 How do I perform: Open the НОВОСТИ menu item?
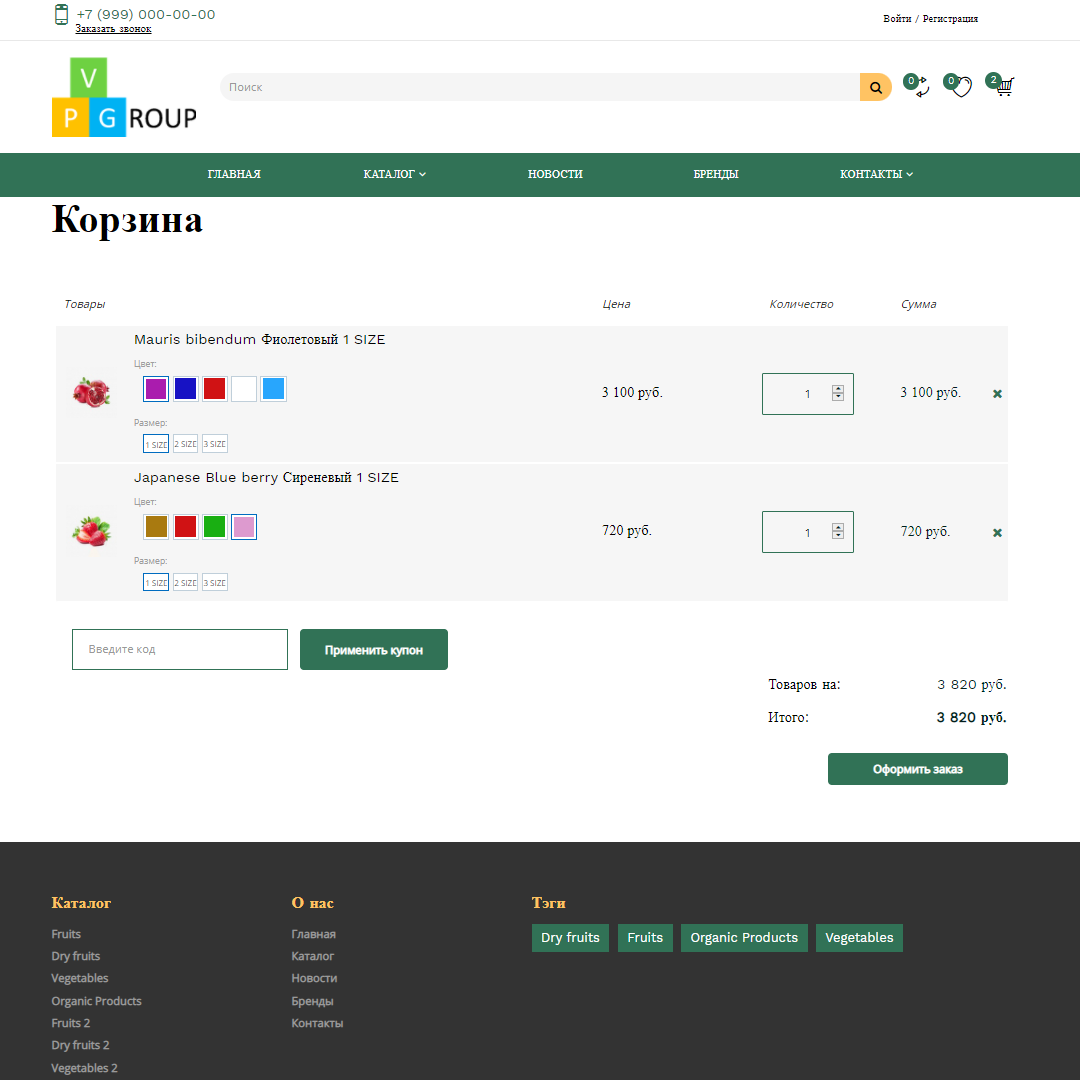555,174
